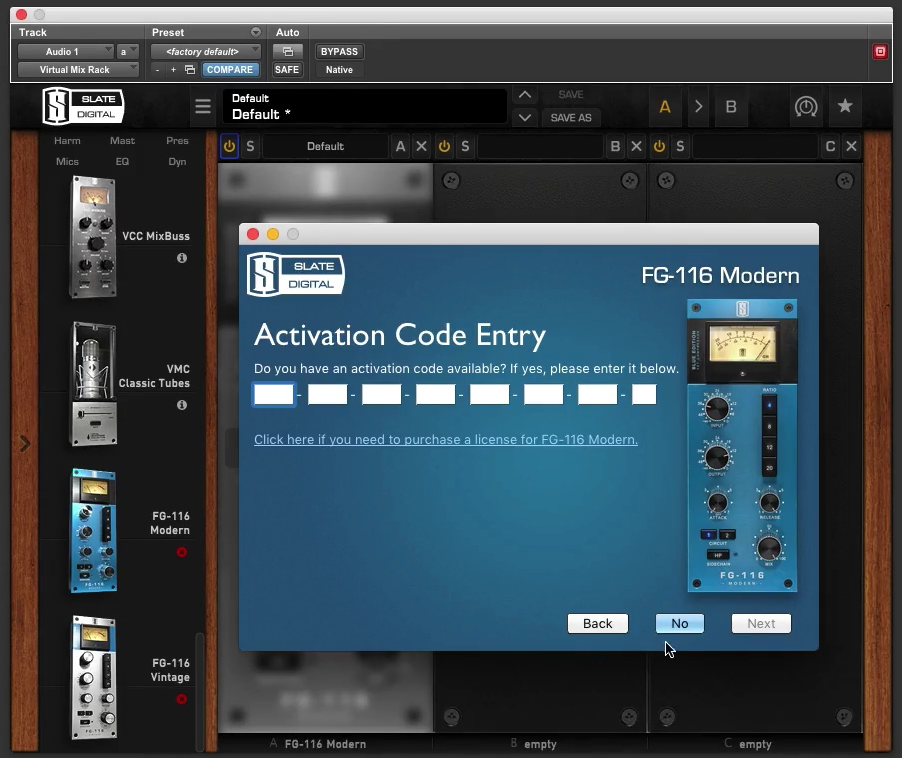Copy A settings to B with arrow
Screen dimensions: 902x758
click(x=698, y=107)
